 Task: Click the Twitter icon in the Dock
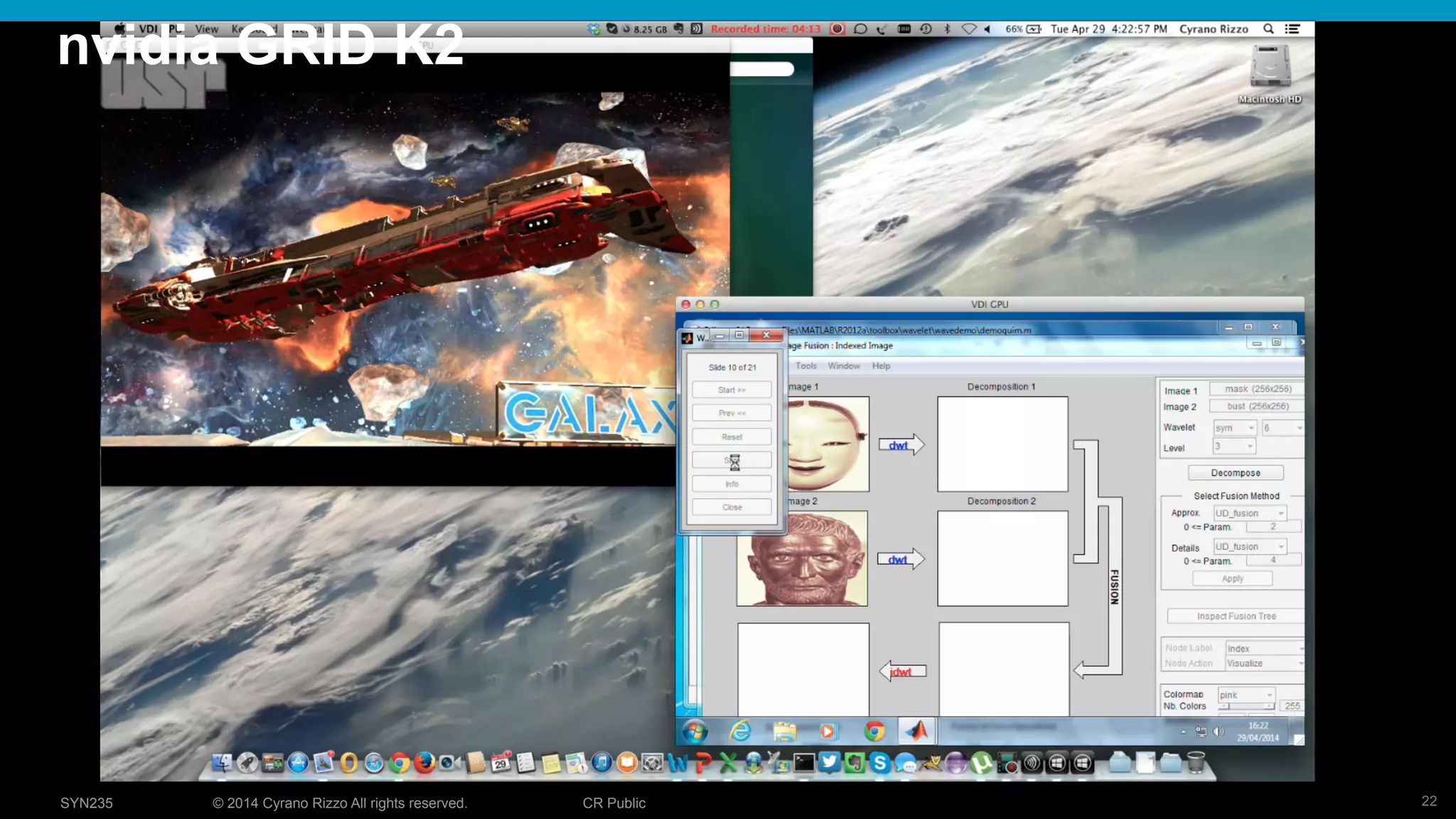[x=829, y=763]
